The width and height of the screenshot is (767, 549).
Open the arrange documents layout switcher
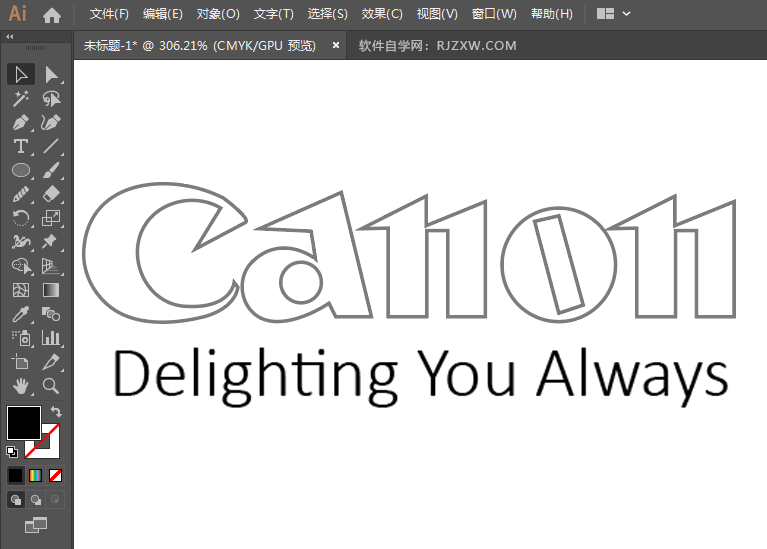[x=605, y=14]
